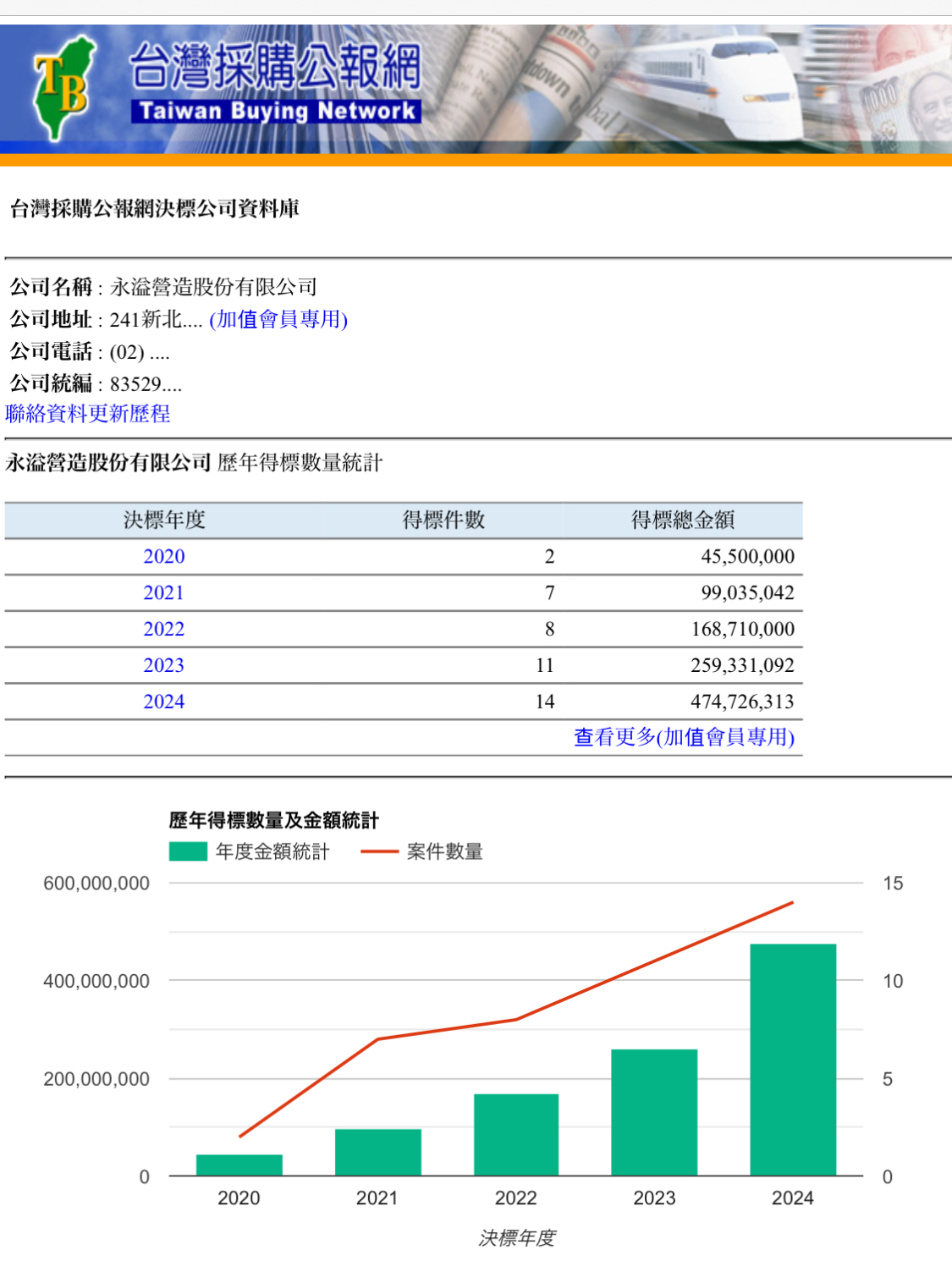The width and height of the screenshot is (952, 1272).
Task: Open the 2021 award year link
Action: click(x=163, y=593)
